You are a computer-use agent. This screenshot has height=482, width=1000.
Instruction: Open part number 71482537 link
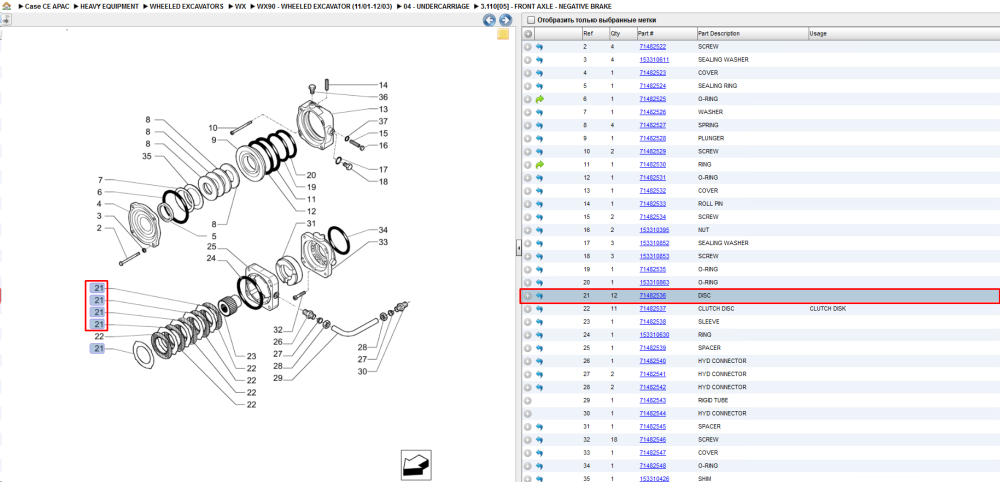(x=652, y=309)
